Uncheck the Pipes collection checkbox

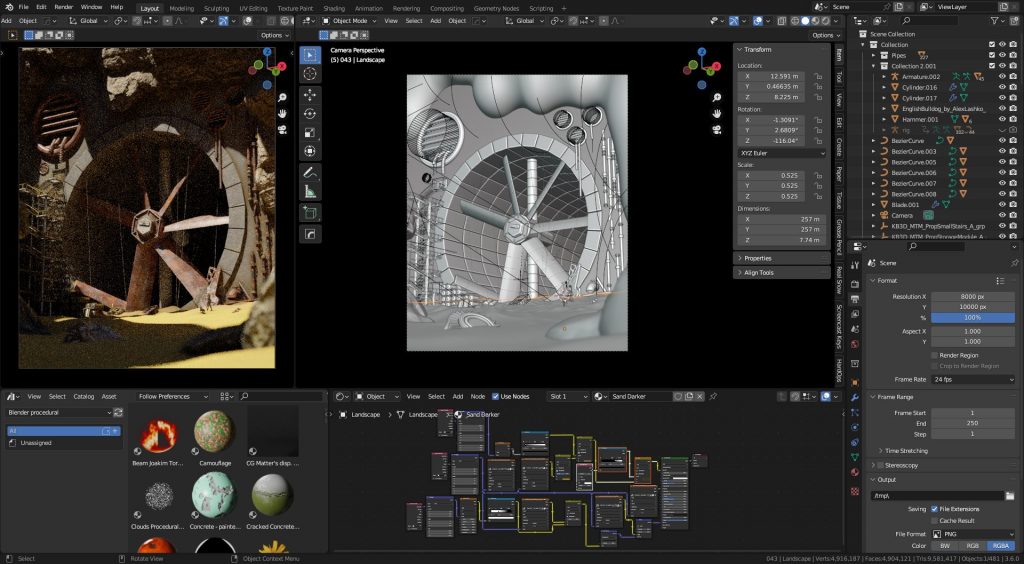pos(991,55)
